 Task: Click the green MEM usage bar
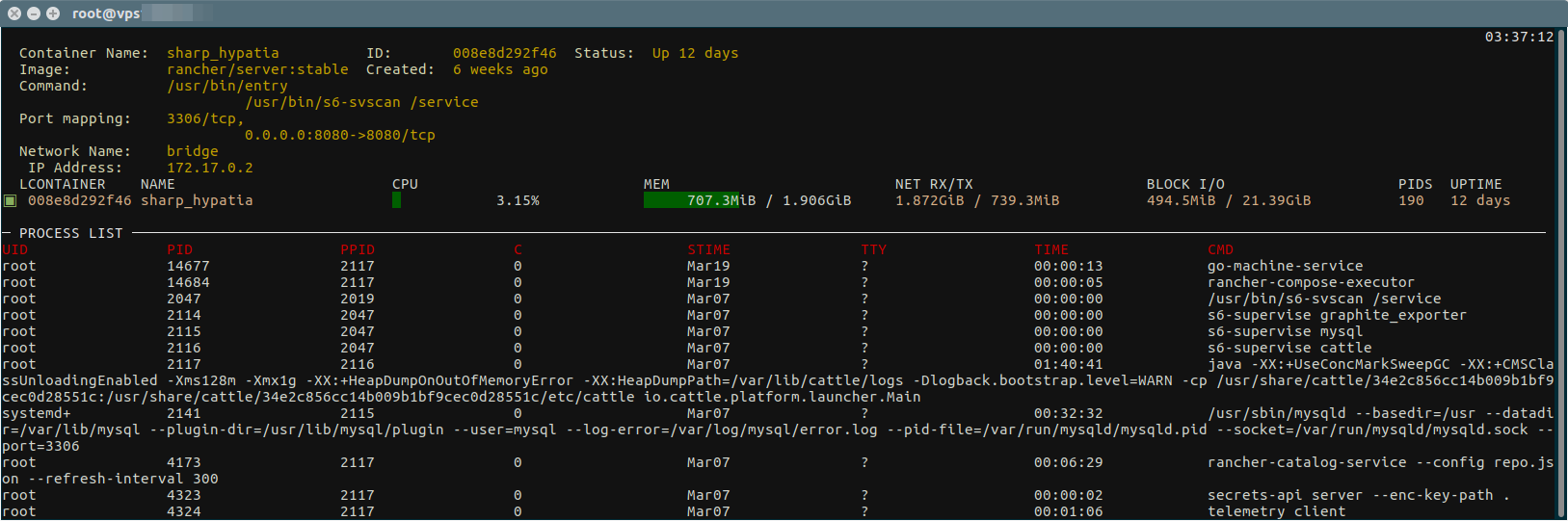(x=690, y=200)
